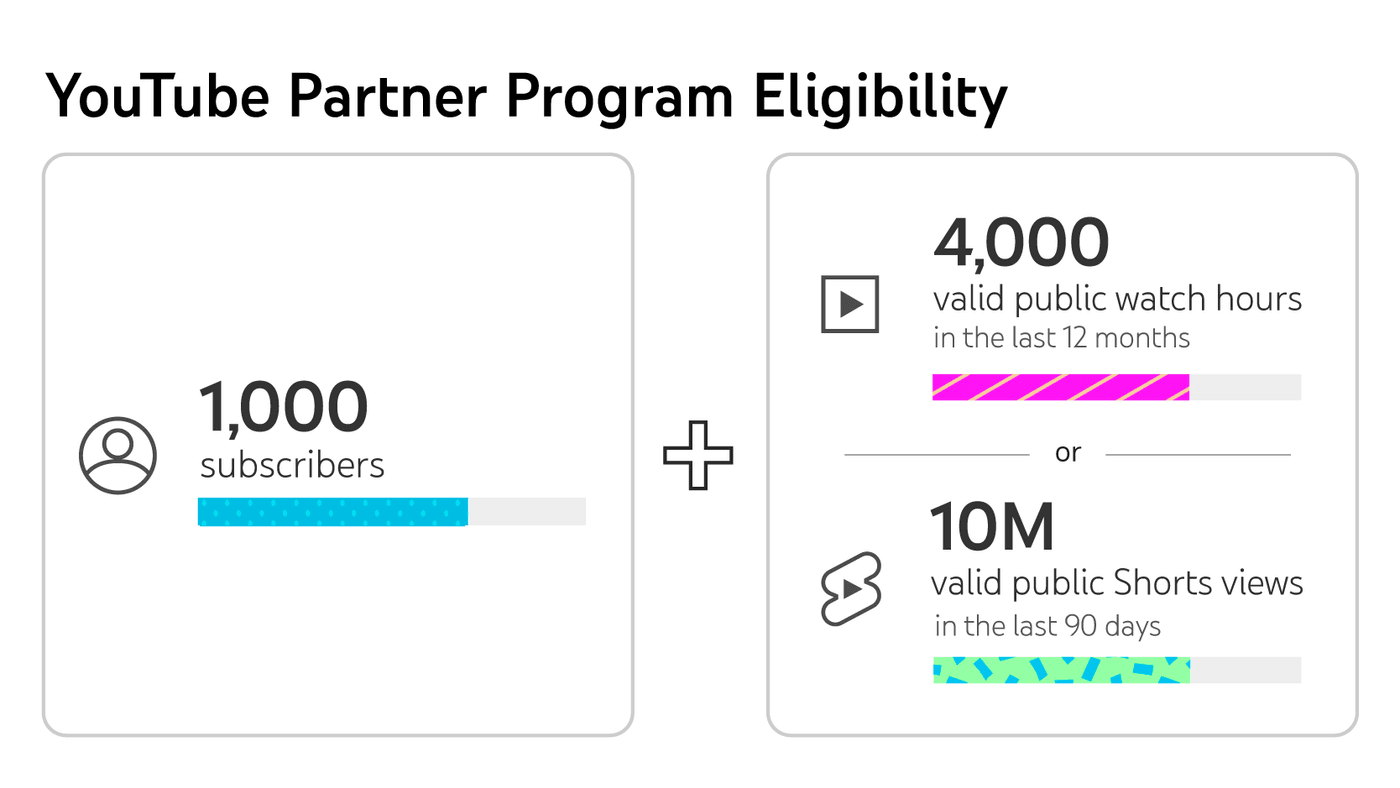Click the 10M Shorts views number
This screenshot has width=1400, height=788.
[992, 527]
